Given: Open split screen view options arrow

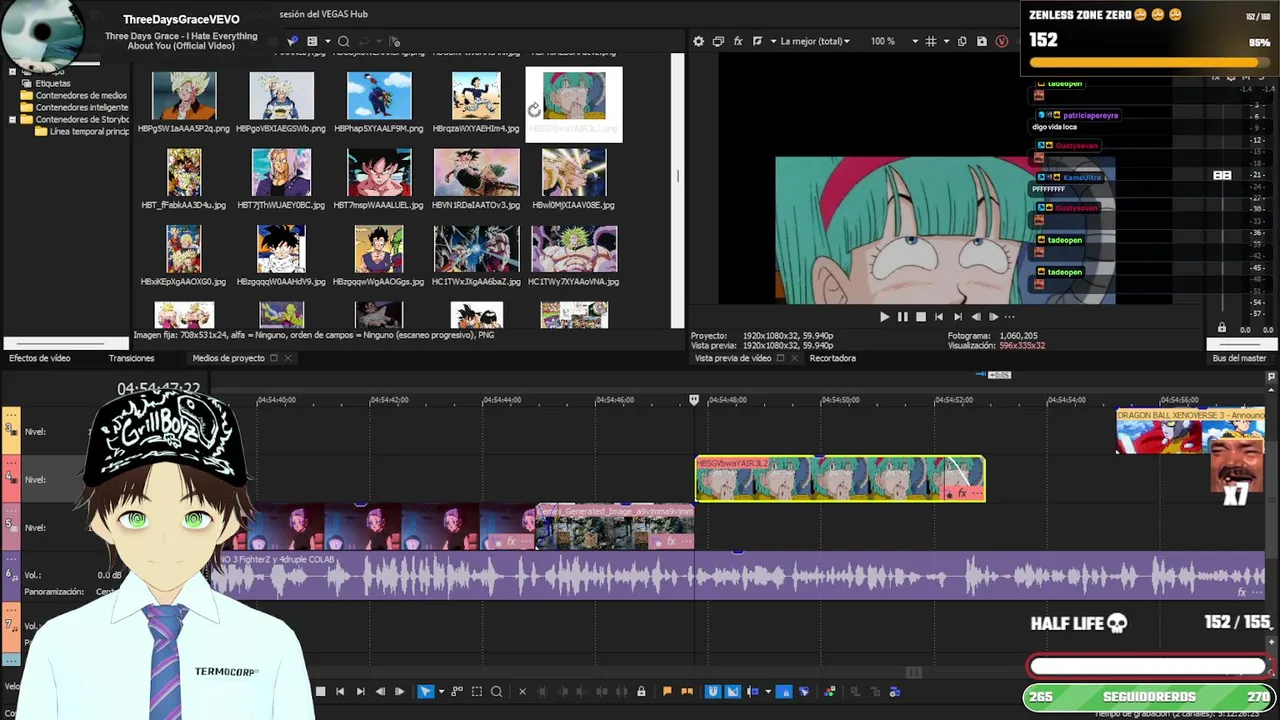Looking at the screenshot, I should pyautogui.click(x=771, y=41).
